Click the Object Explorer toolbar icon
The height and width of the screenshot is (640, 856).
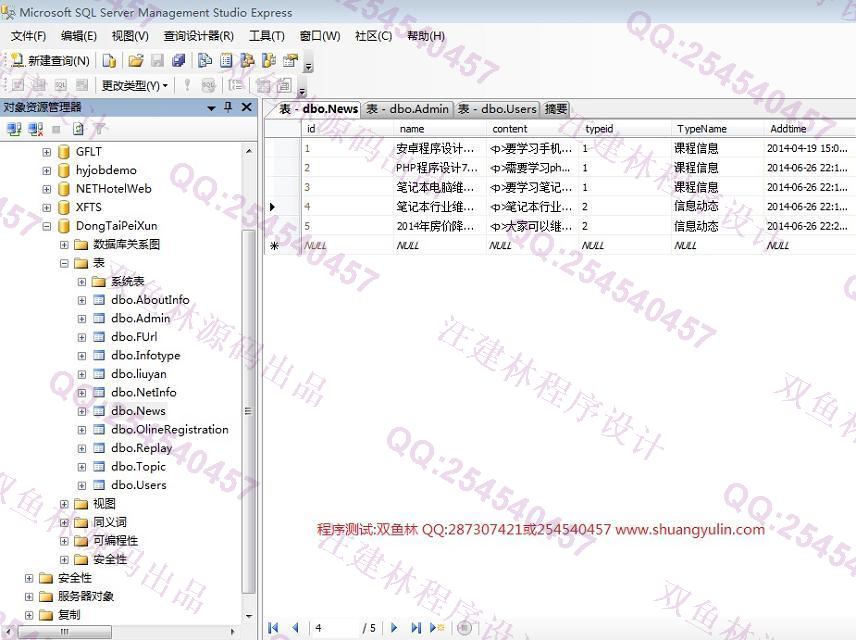[x=247, y=61]
